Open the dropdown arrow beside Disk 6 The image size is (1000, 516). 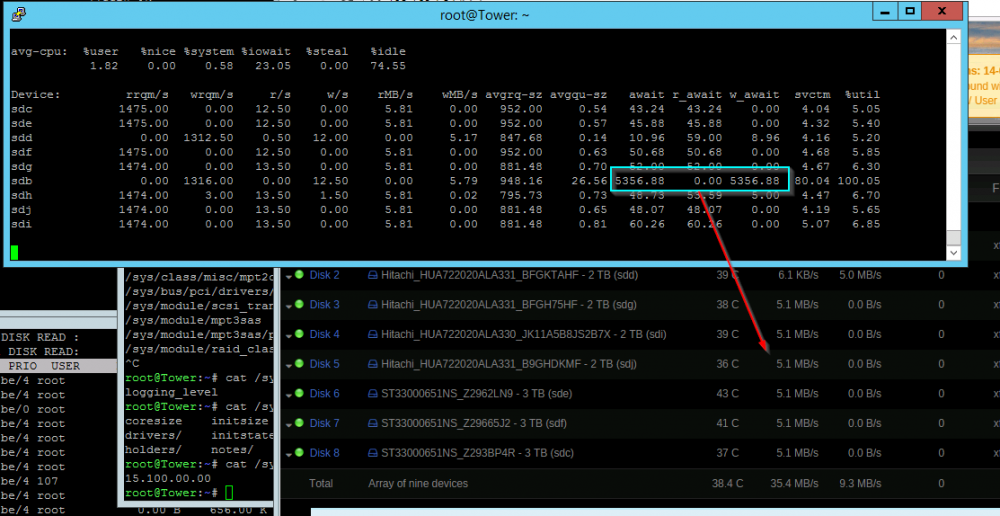click(x=290, y=395)
